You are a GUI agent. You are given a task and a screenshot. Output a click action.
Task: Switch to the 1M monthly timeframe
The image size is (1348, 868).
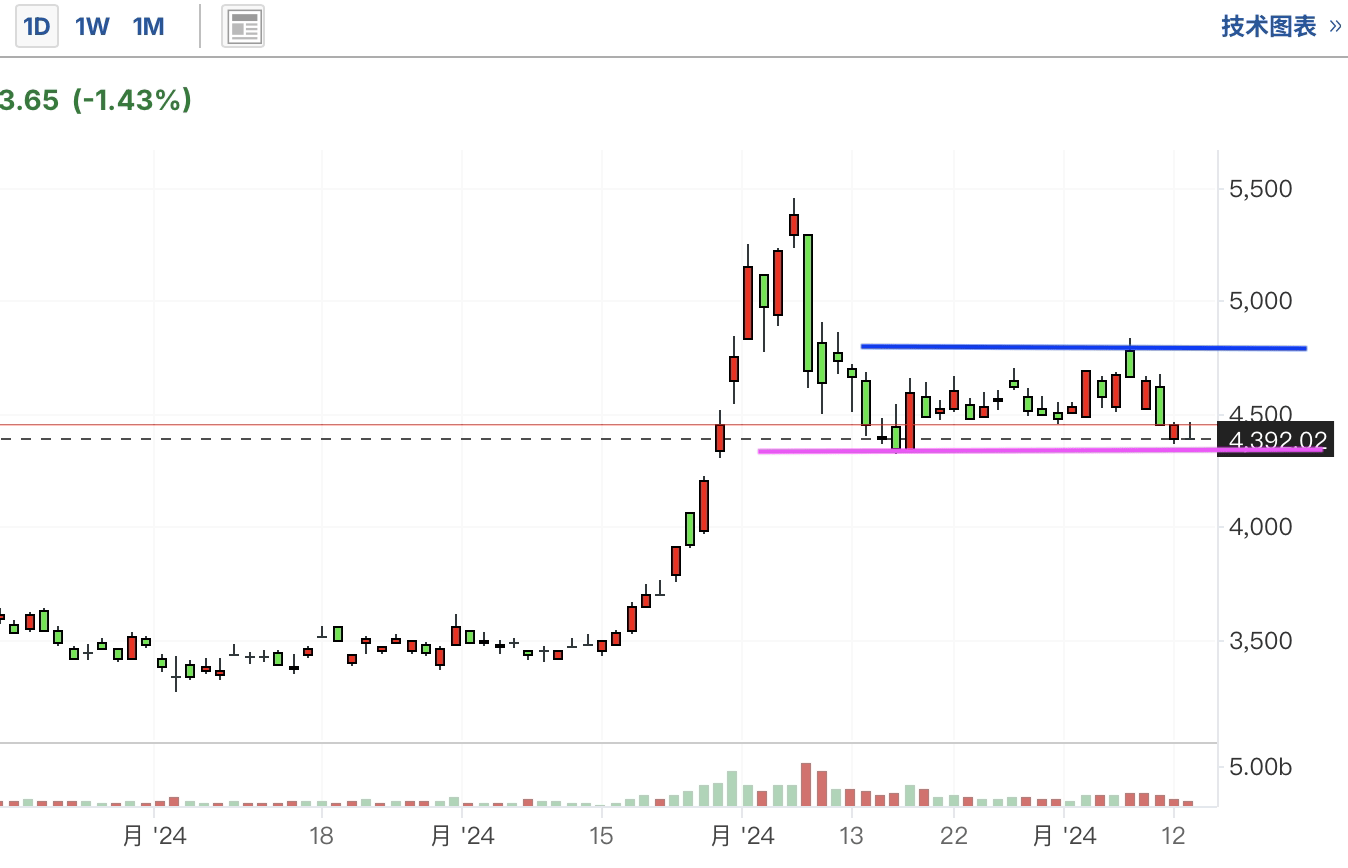[148, 27]
